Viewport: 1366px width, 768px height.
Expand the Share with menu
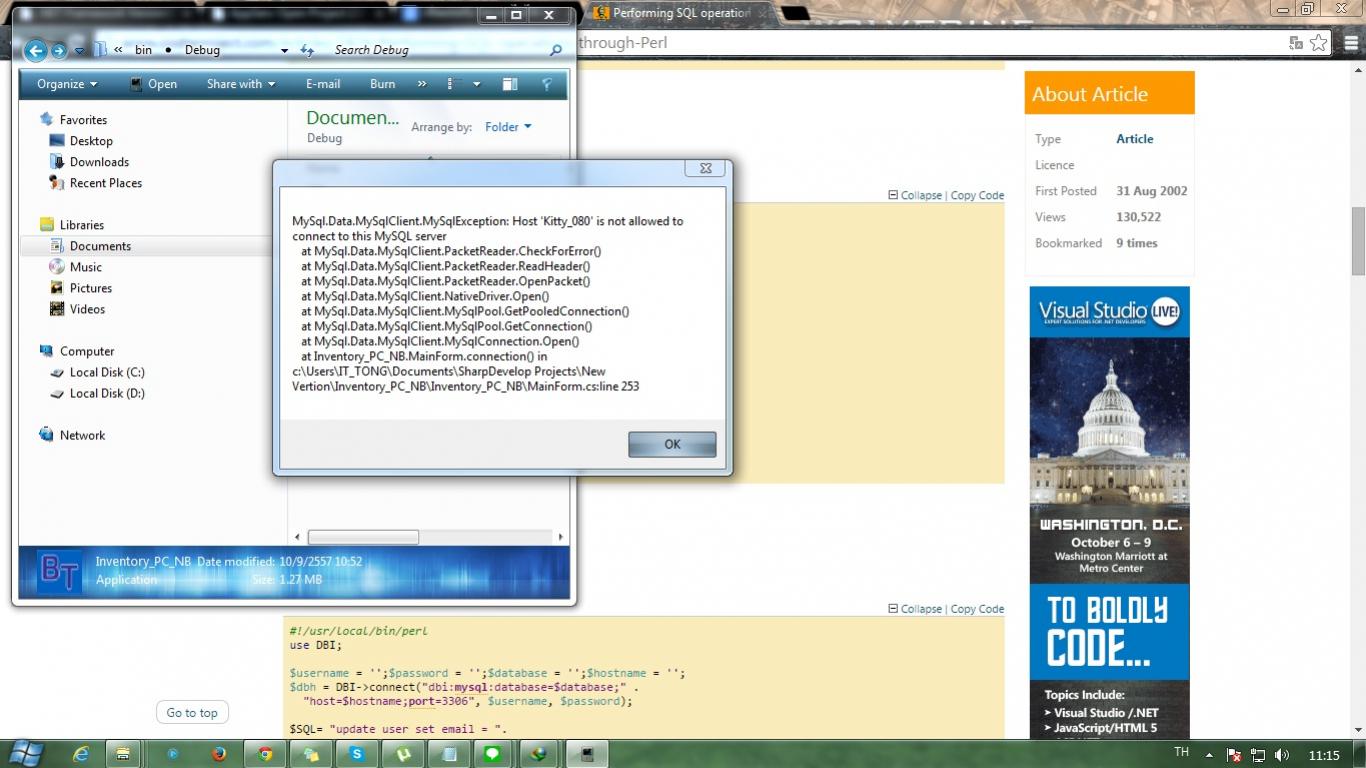(241, 84)
